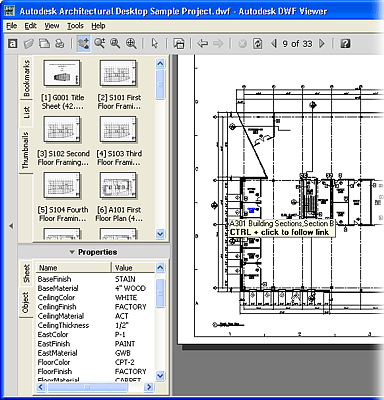Image resolution: width=384 pixels, height=400 pixels.
Task: Open the Tools menu
Action: [75, 26]
